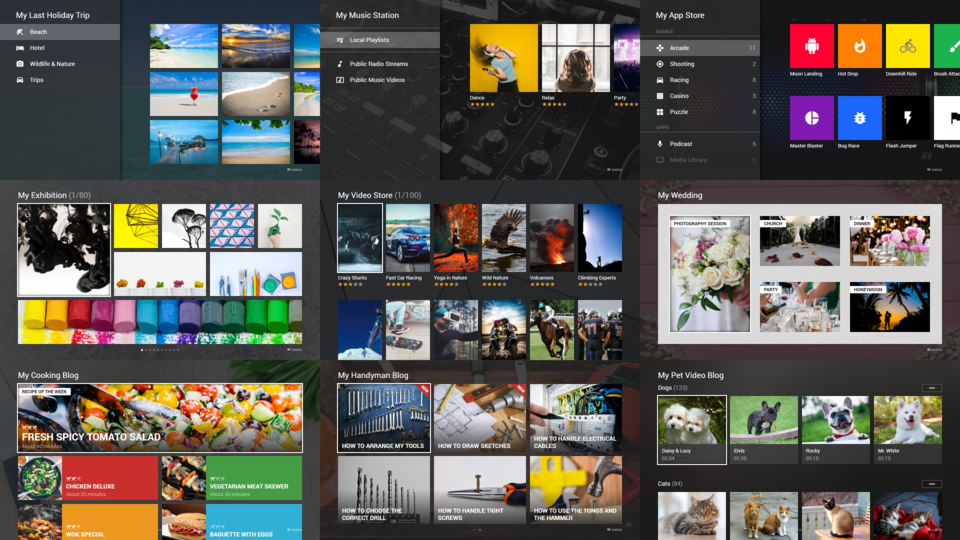Viewport: 960px width, 540px height.
Task: Select the Shooting games category
Action: click(682, 64)
